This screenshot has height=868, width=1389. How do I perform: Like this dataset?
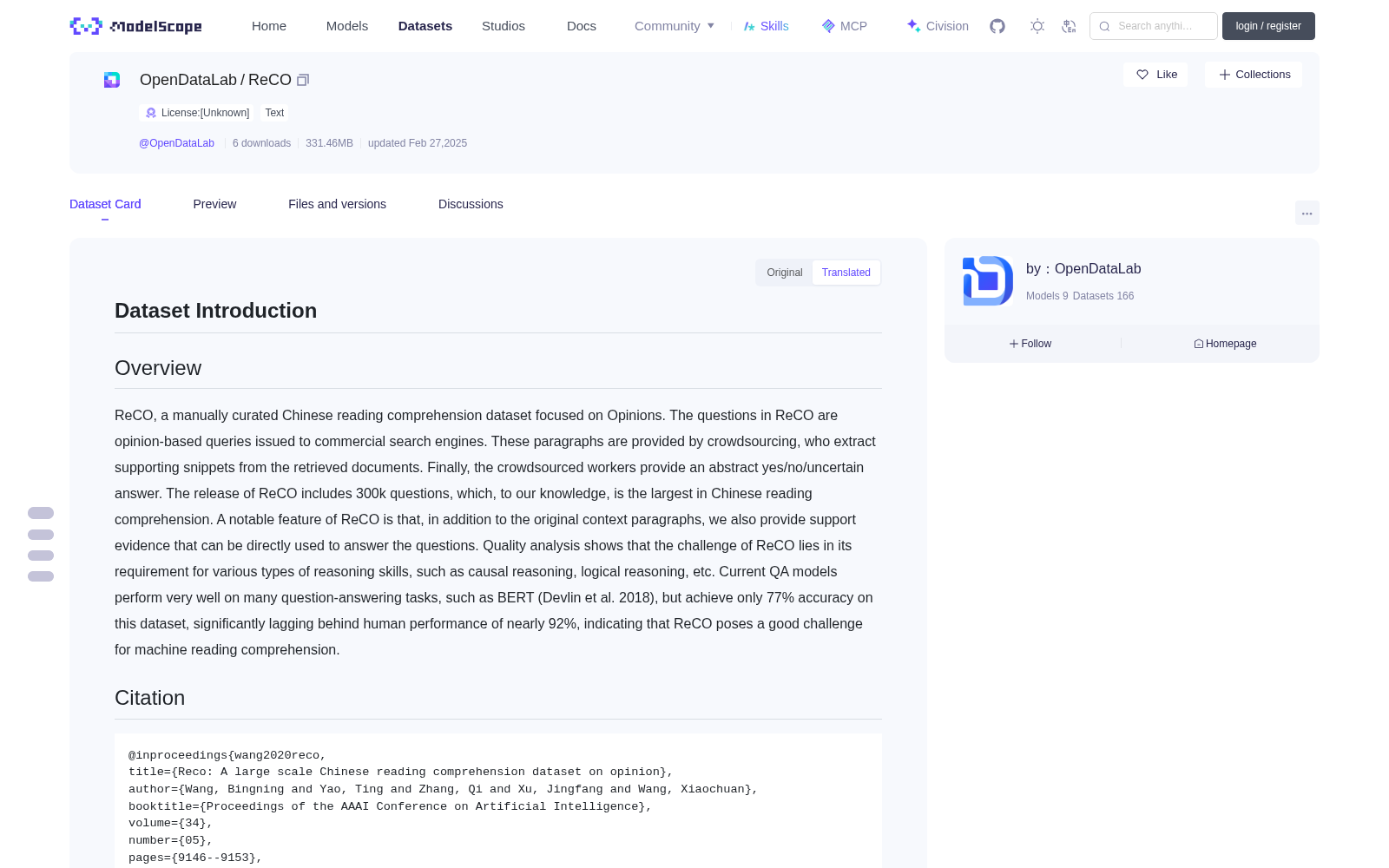(1156, 75)
